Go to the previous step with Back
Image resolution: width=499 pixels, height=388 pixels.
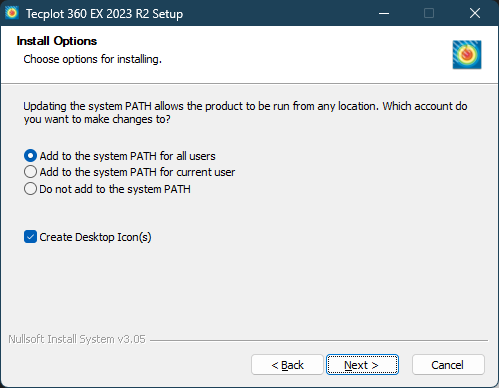[287, 365]
